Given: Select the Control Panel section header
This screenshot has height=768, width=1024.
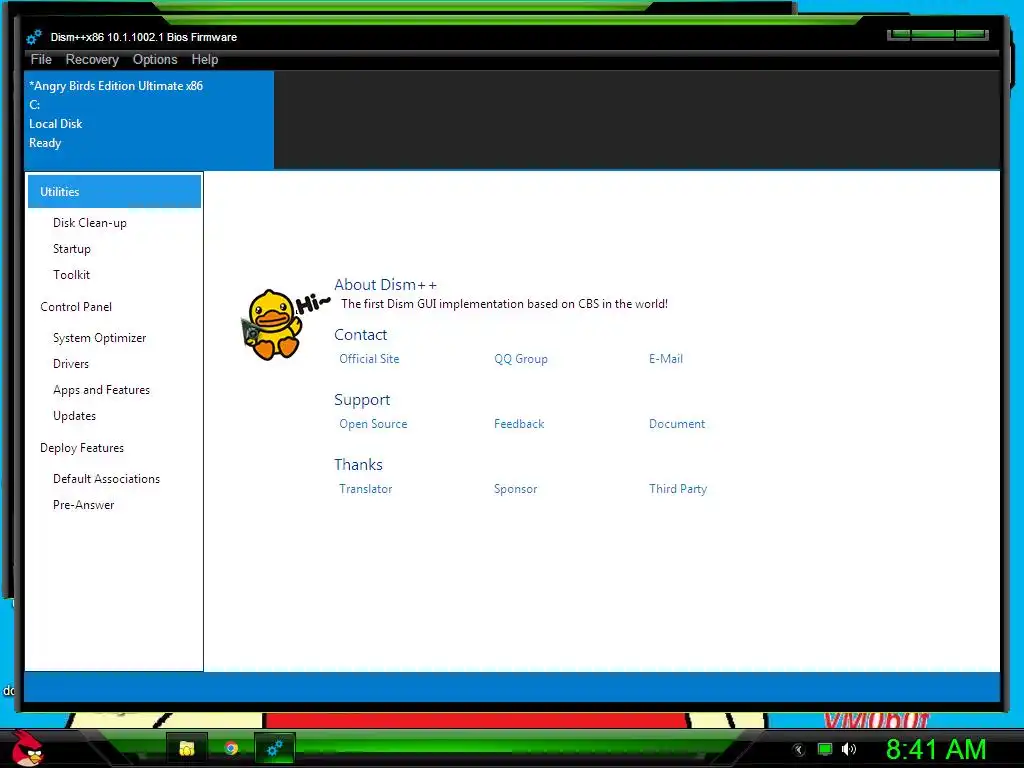Looking at the screenshot, I should [76, 307].
